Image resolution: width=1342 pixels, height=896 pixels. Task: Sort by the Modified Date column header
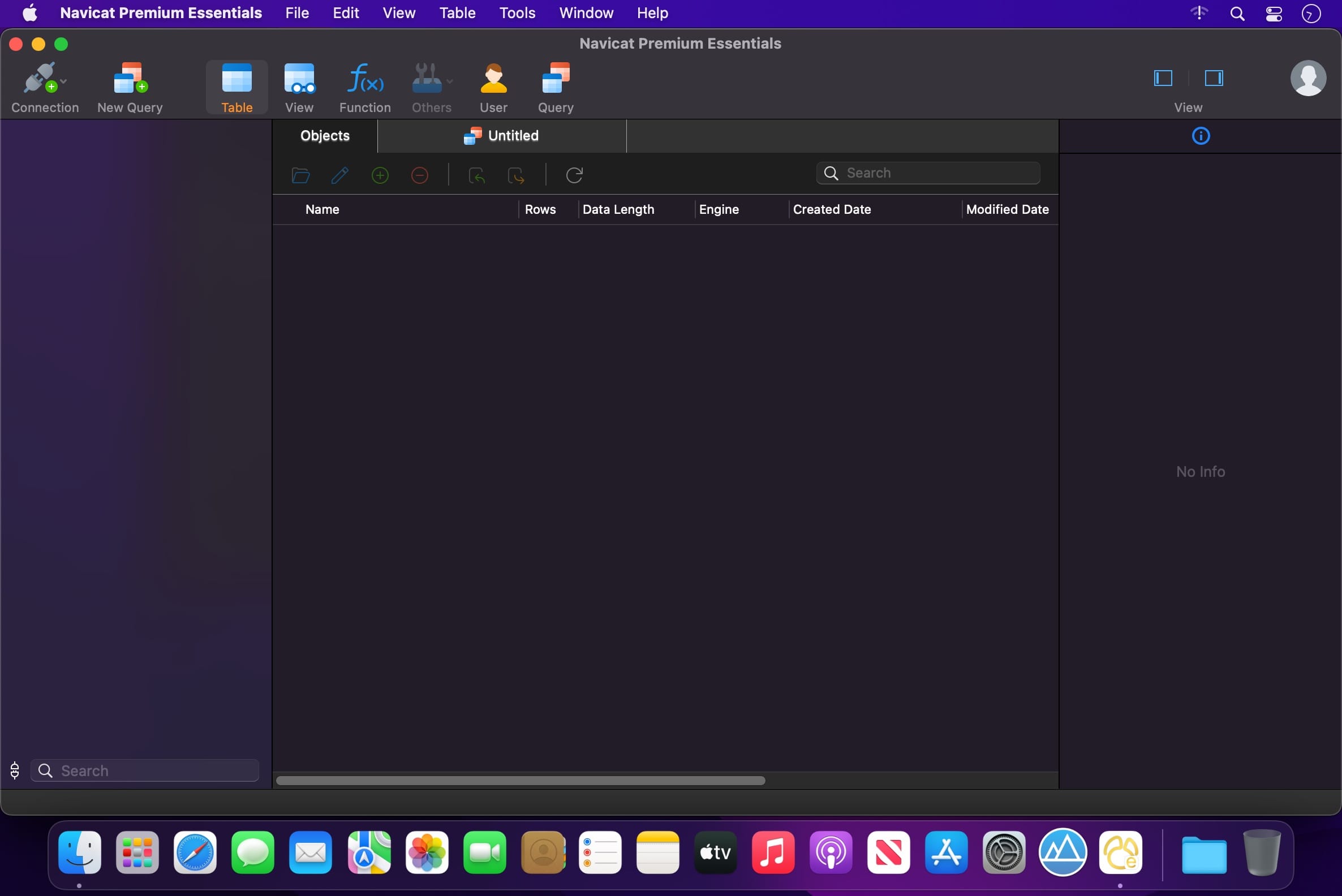point(1007,210)
